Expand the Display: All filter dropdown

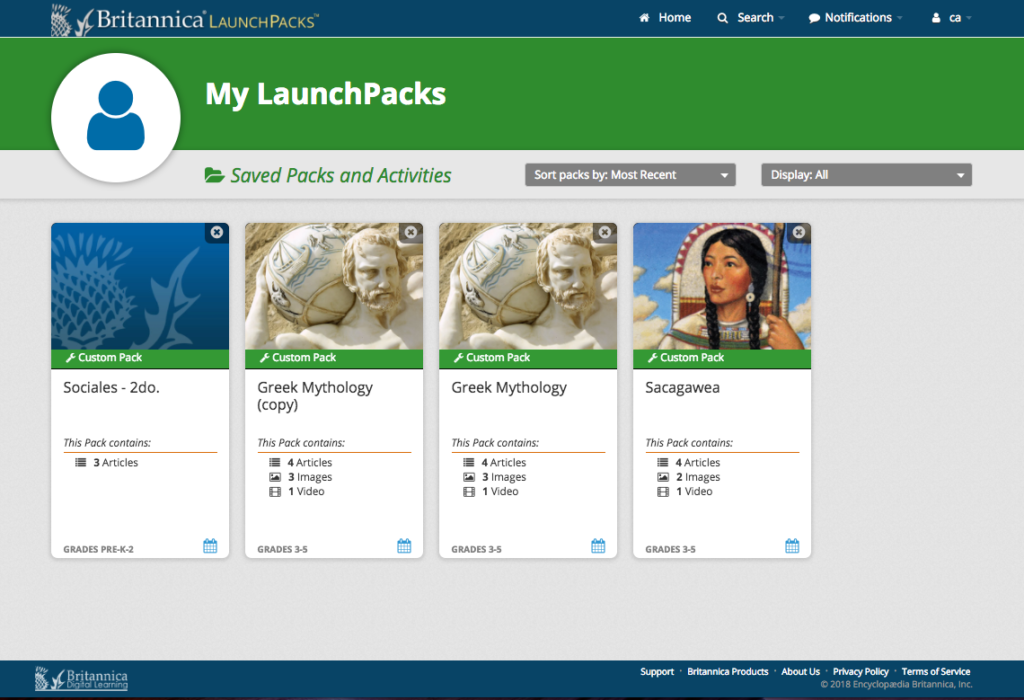click(866, 174)
